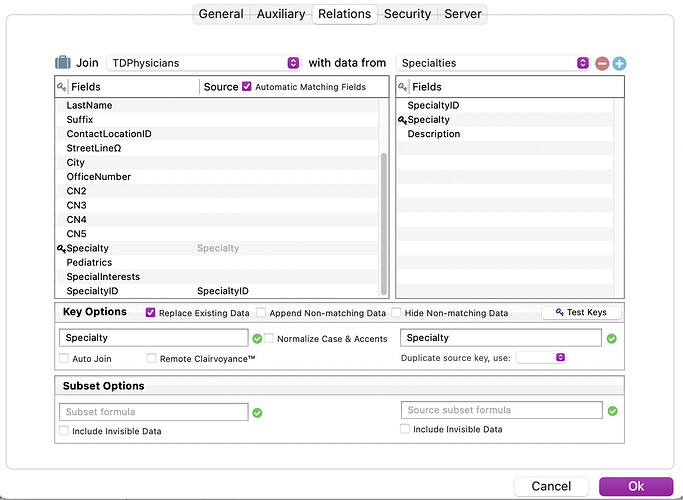Click green check beside left Specialty key field
Image resolution: width=683 pixels, height=500 pixels.
pos(257,338)
